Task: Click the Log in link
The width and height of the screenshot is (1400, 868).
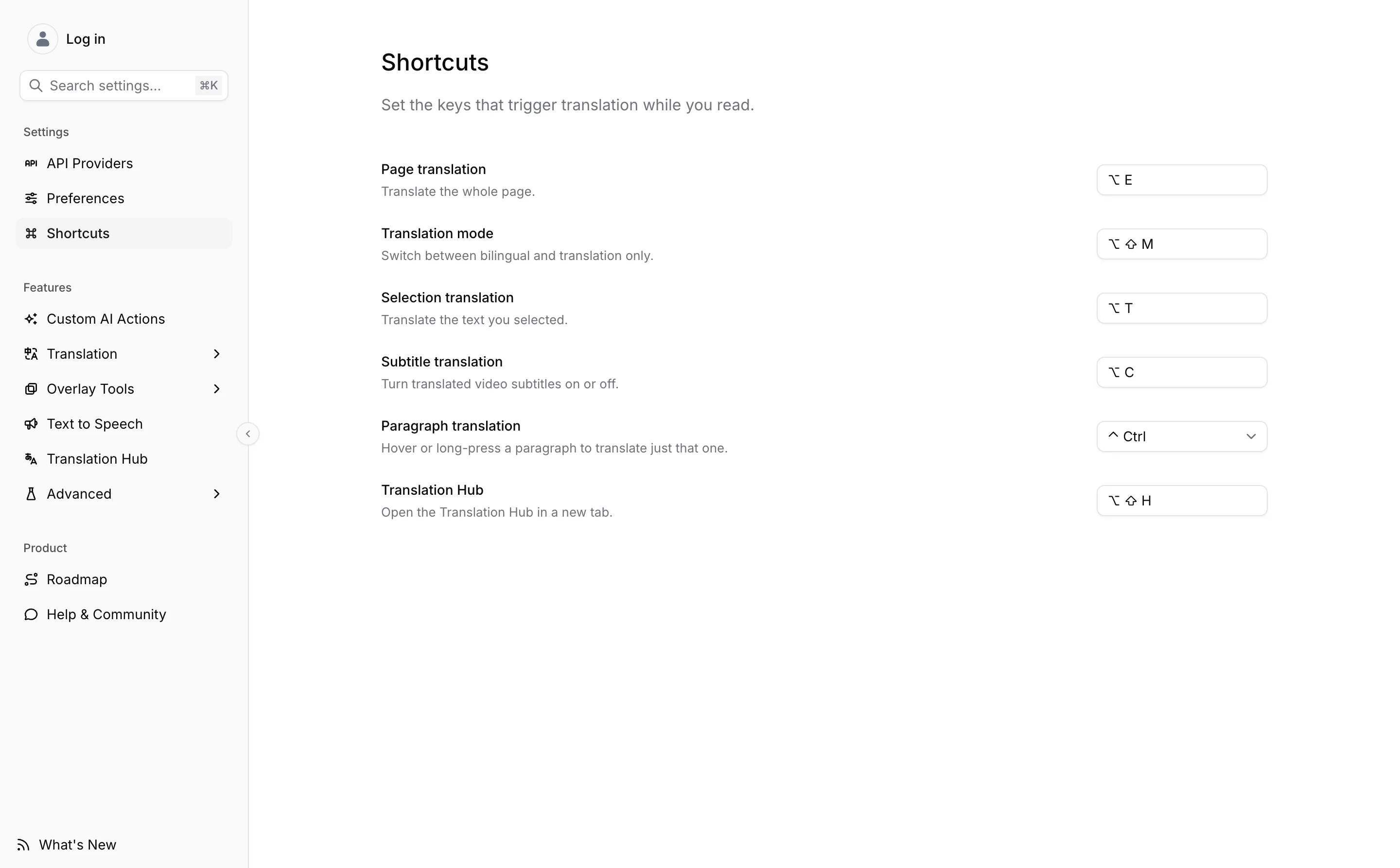Action: (86, 39)
